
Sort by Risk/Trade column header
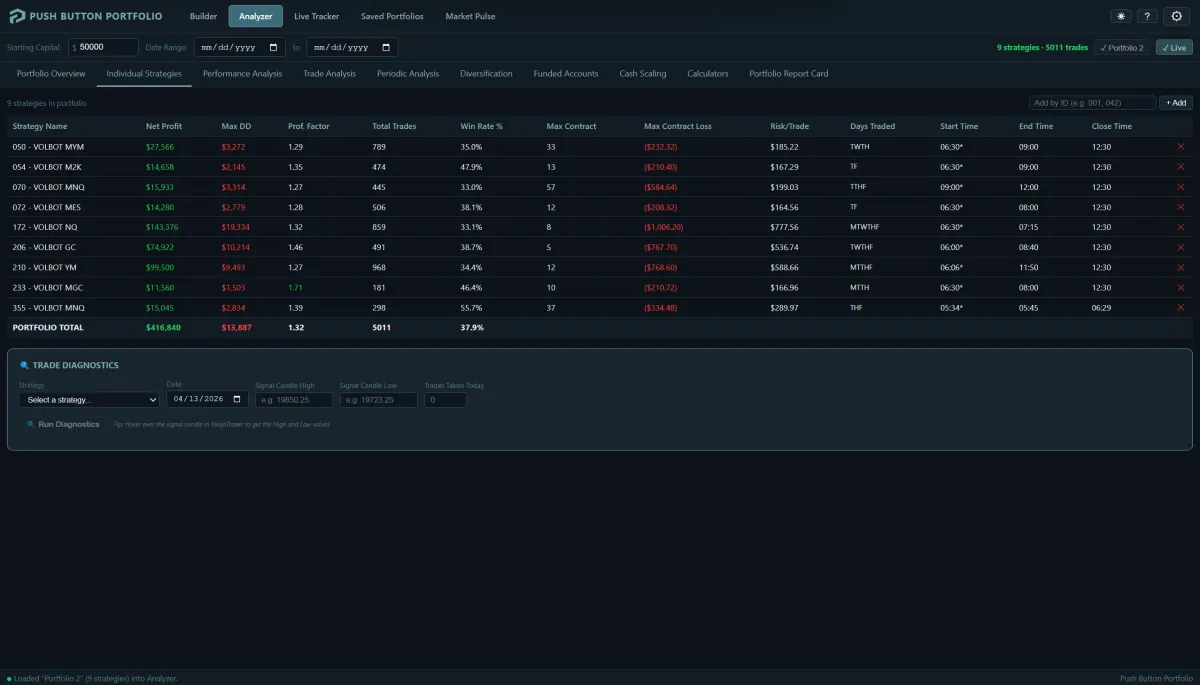(789, 127)
